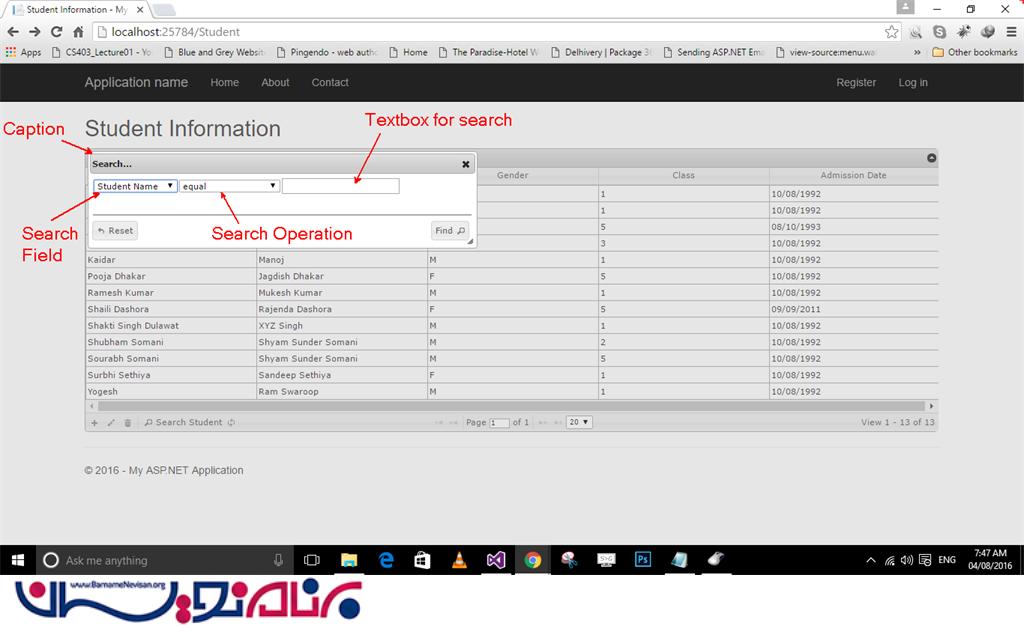Click the Reset button in the search dialog
Screen dimensions: 1024x625
pyautogui.click(x=115, y=230)
